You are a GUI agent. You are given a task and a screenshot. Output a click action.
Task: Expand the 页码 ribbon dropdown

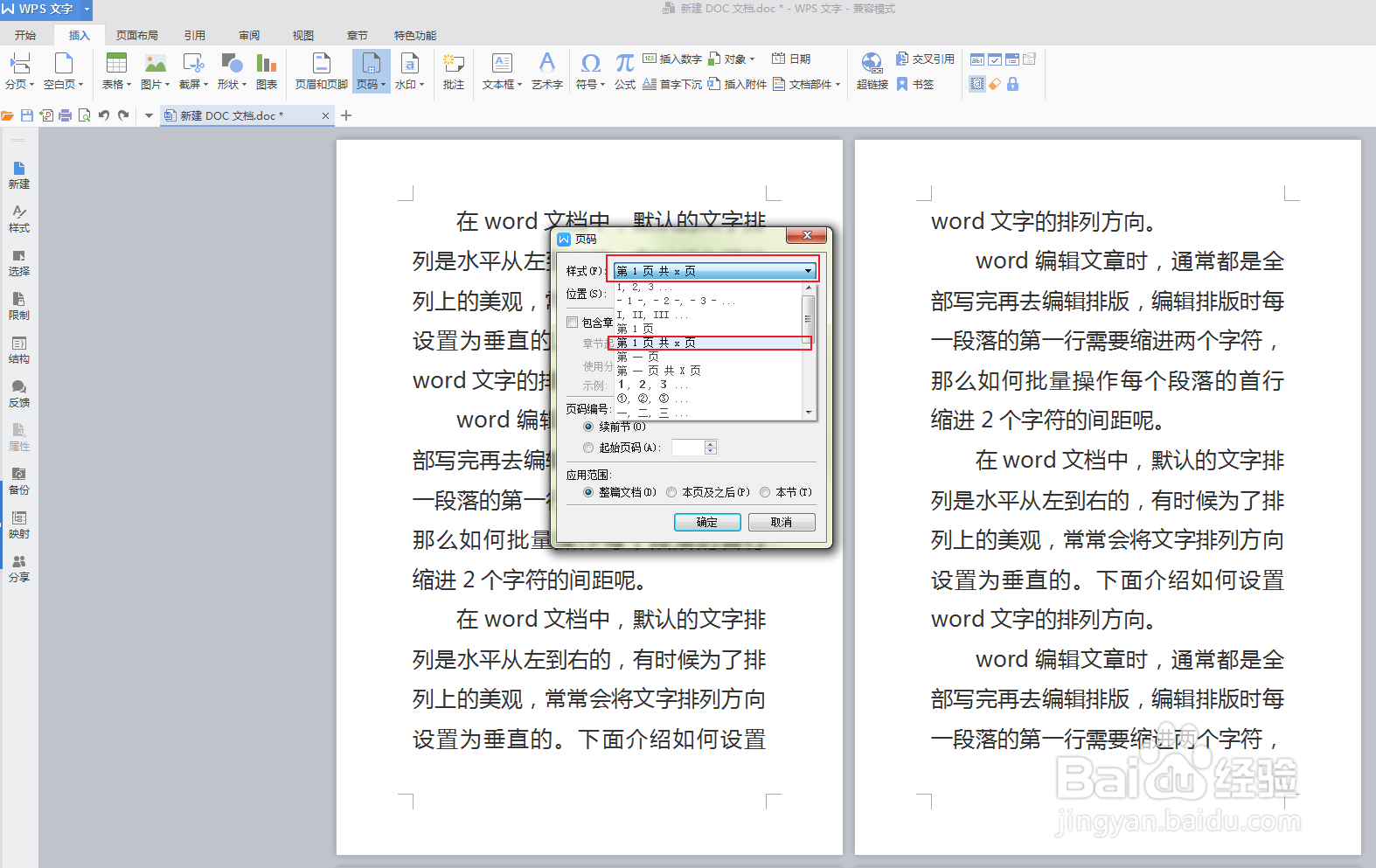[384, 85]
